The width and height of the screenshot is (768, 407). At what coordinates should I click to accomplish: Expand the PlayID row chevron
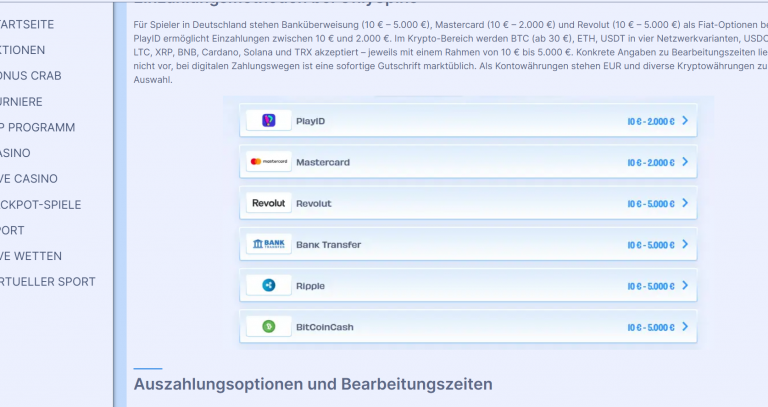(685, 120)
